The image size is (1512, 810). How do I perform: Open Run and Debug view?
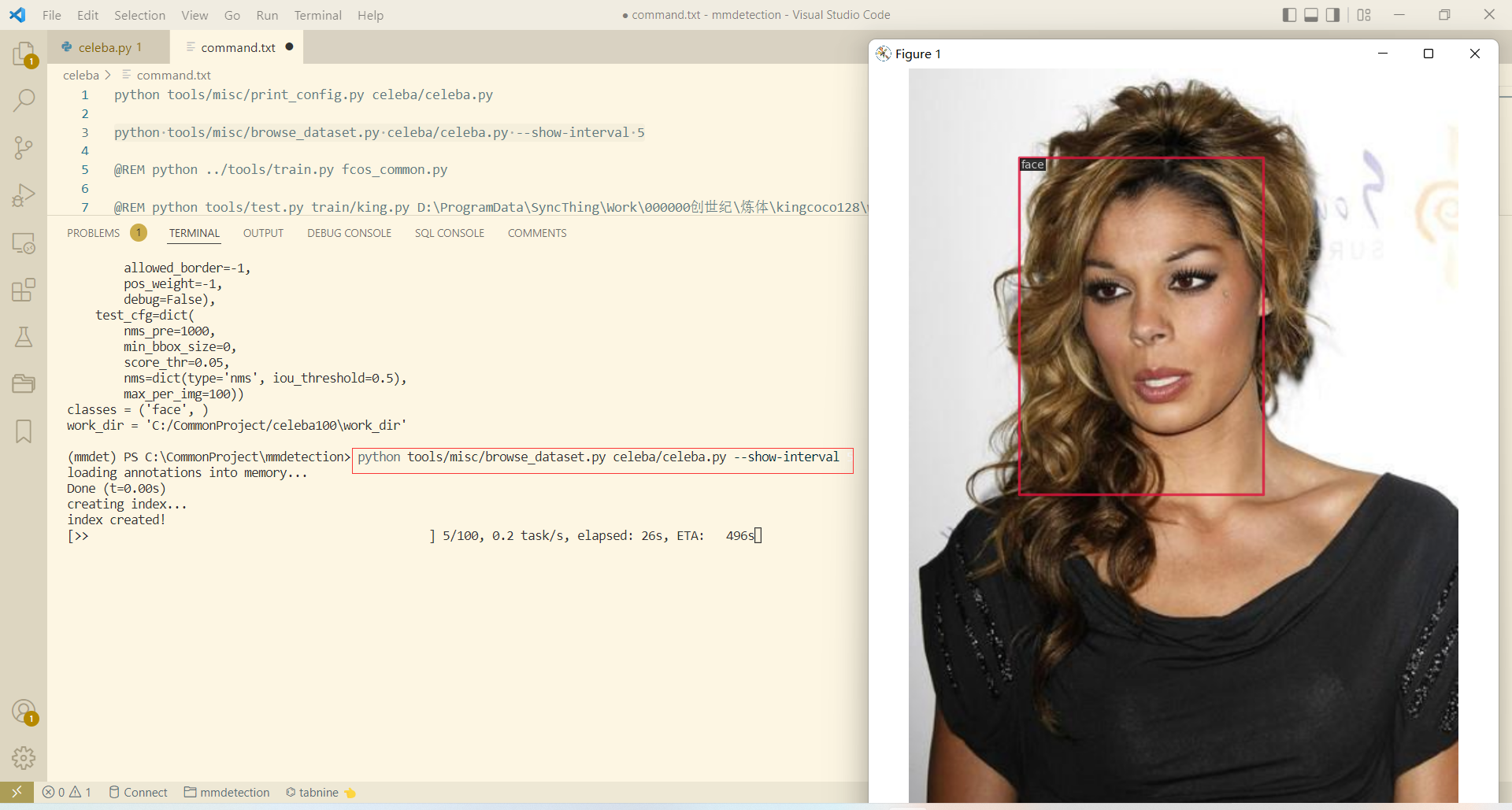[x=24, y=194]
